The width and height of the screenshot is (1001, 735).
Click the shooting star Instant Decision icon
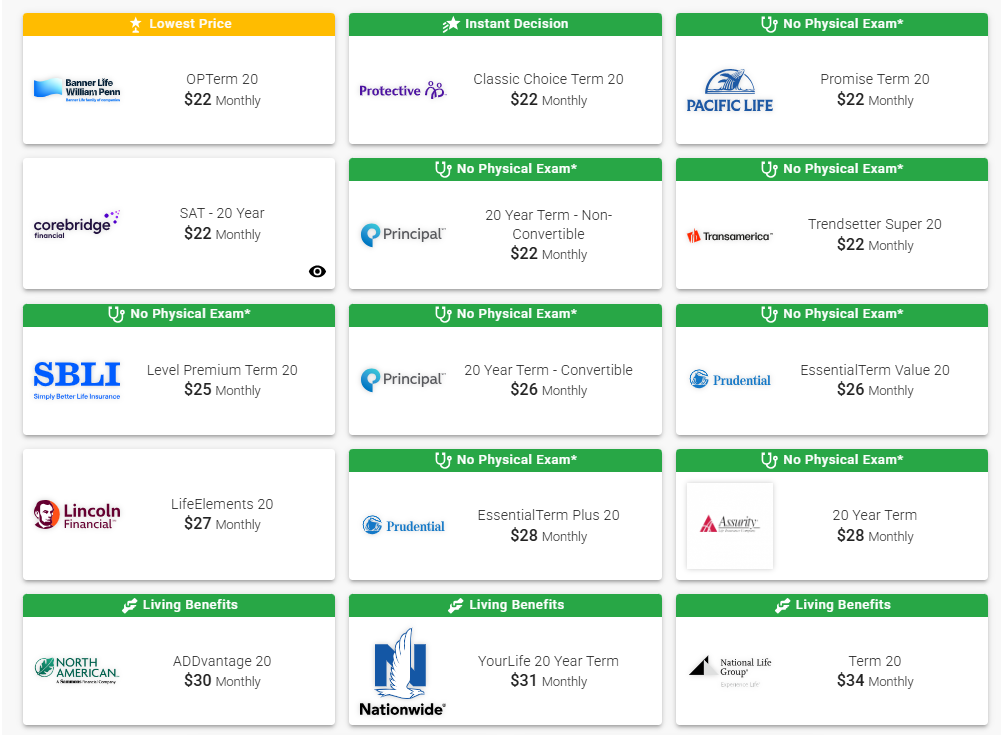click(x=451, y=24)
